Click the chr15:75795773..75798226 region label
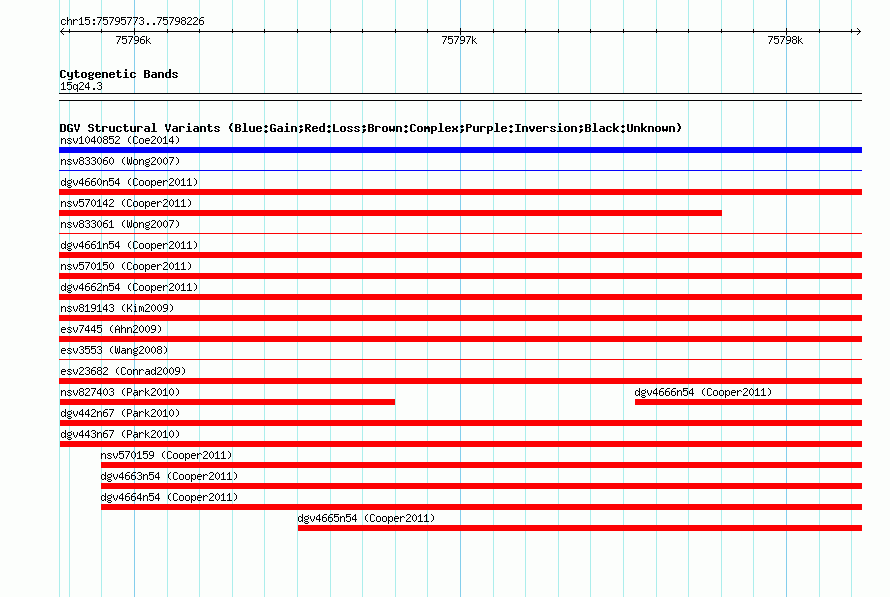The image size is (890, 597). (x=132, y=21)
